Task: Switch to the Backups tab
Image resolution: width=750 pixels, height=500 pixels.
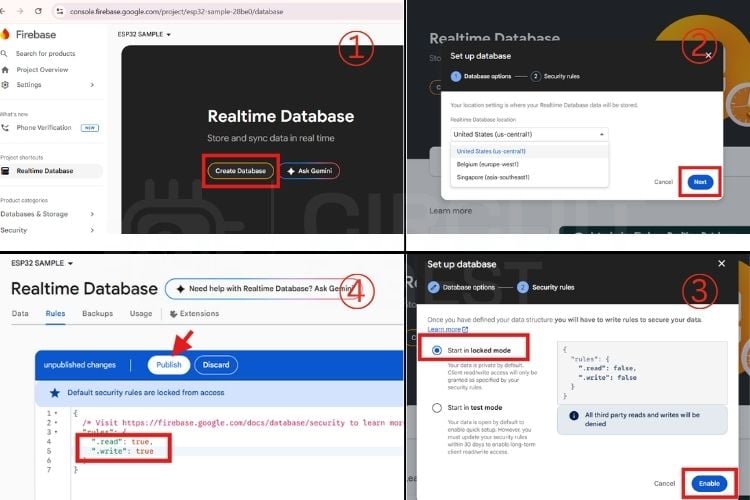Action: 98,313
